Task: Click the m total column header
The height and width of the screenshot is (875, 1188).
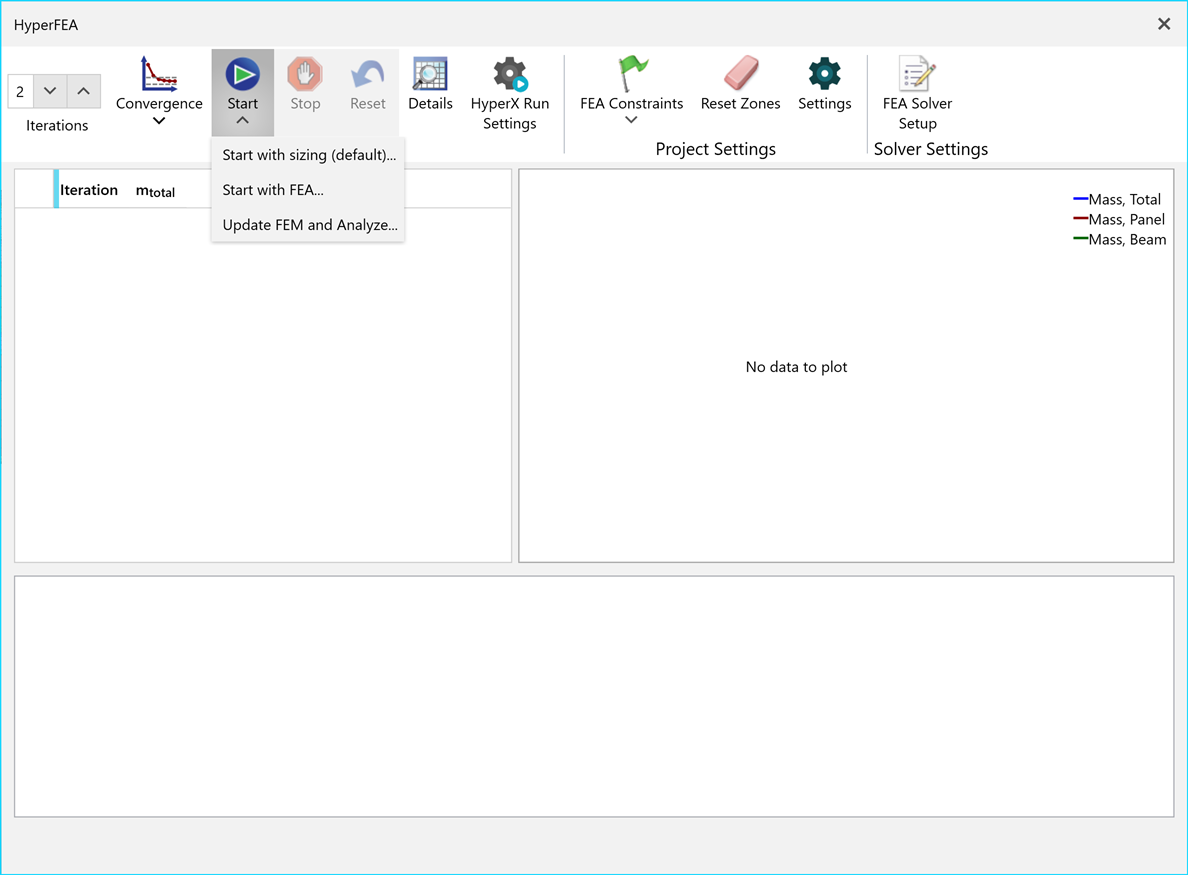Action: click(155, 191)
